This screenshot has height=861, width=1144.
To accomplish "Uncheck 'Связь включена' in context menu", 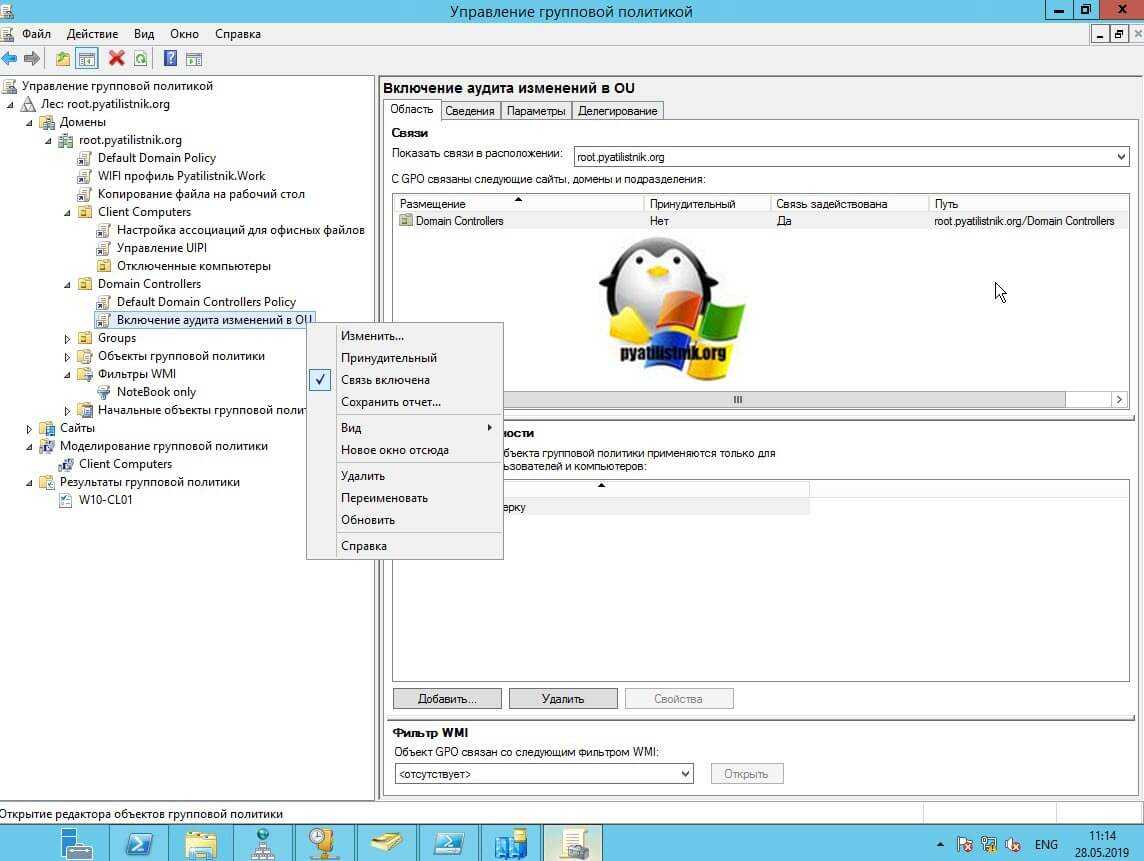I will 385,380.
